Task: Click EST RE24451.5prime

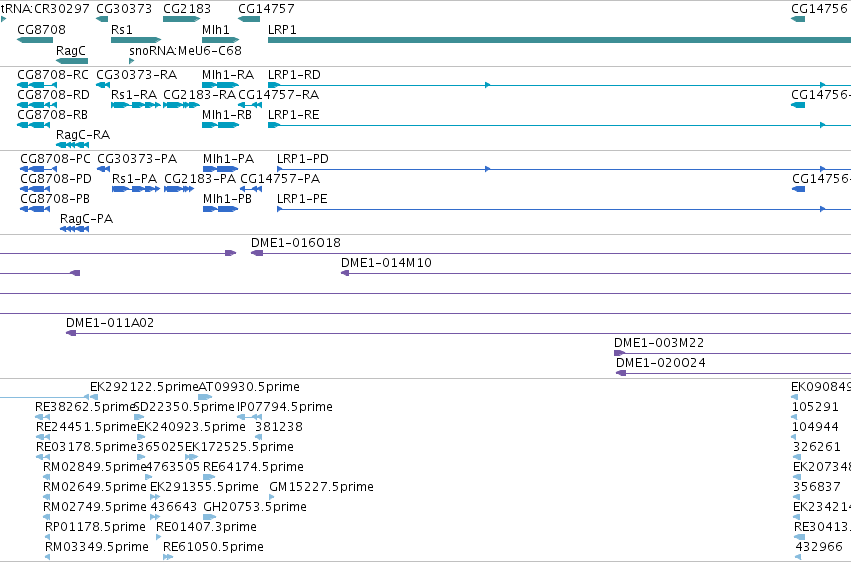Action: [86, 427]
